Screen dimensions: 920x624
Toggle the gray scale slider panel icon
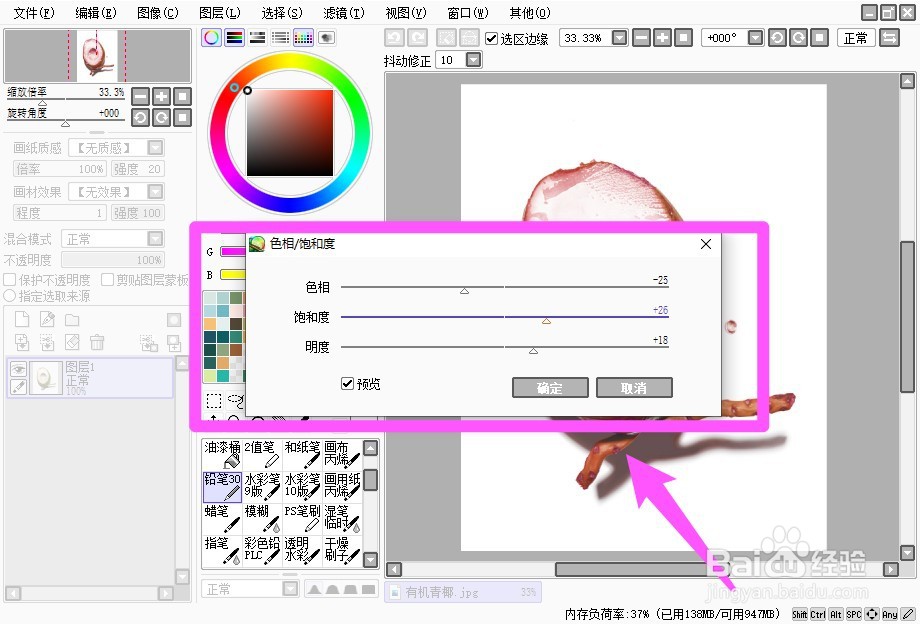click(x=257, y=38)
